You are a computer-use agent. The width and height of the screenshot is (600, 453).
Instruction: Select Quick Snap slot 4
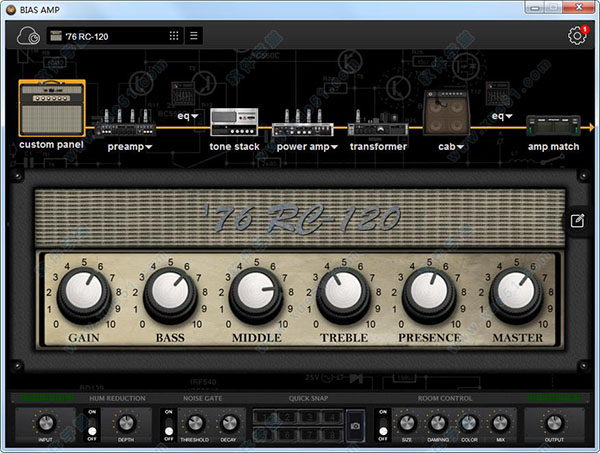click(332, 417)
